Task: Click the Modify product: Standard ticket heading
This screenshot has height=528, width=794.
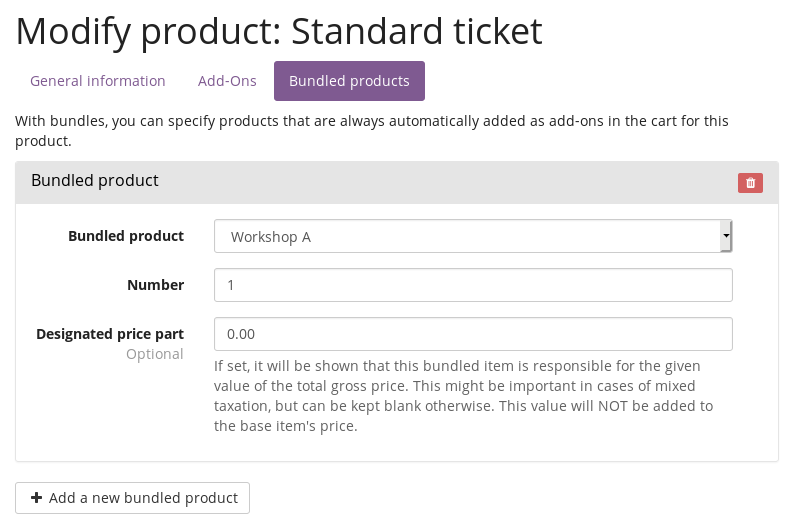Action: coord(279,31)
